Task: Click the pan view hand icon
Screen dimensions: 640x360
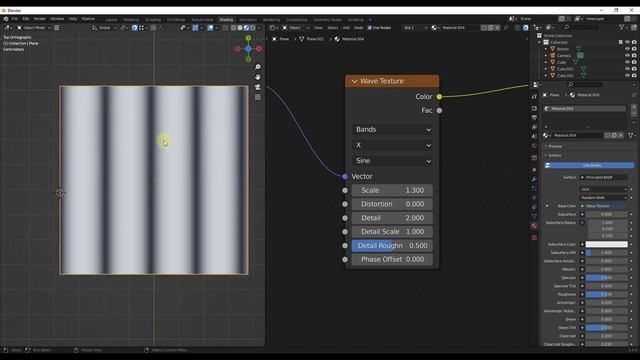Action: 258,77
